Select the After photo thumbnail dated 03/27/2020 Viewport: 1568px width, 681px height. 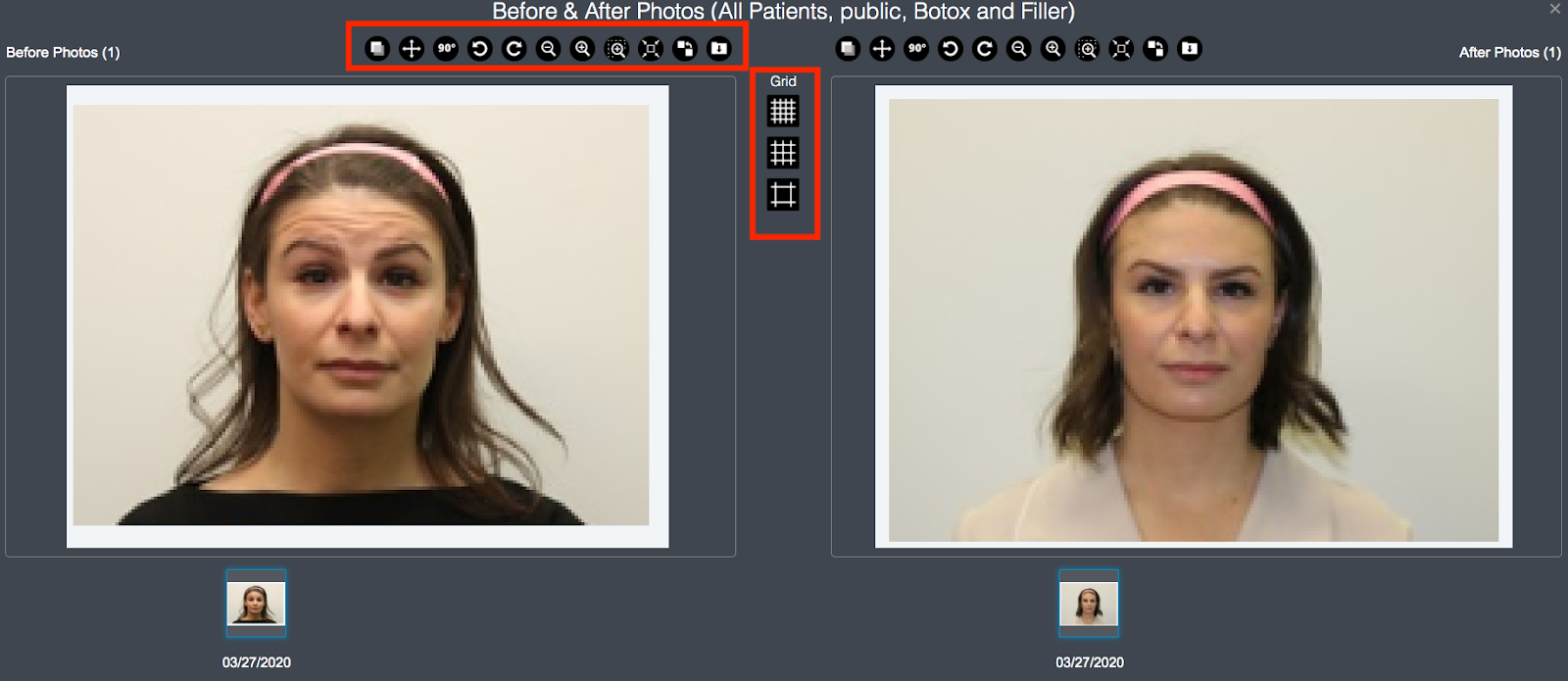pyautogui.click(x=1089, y=604)
